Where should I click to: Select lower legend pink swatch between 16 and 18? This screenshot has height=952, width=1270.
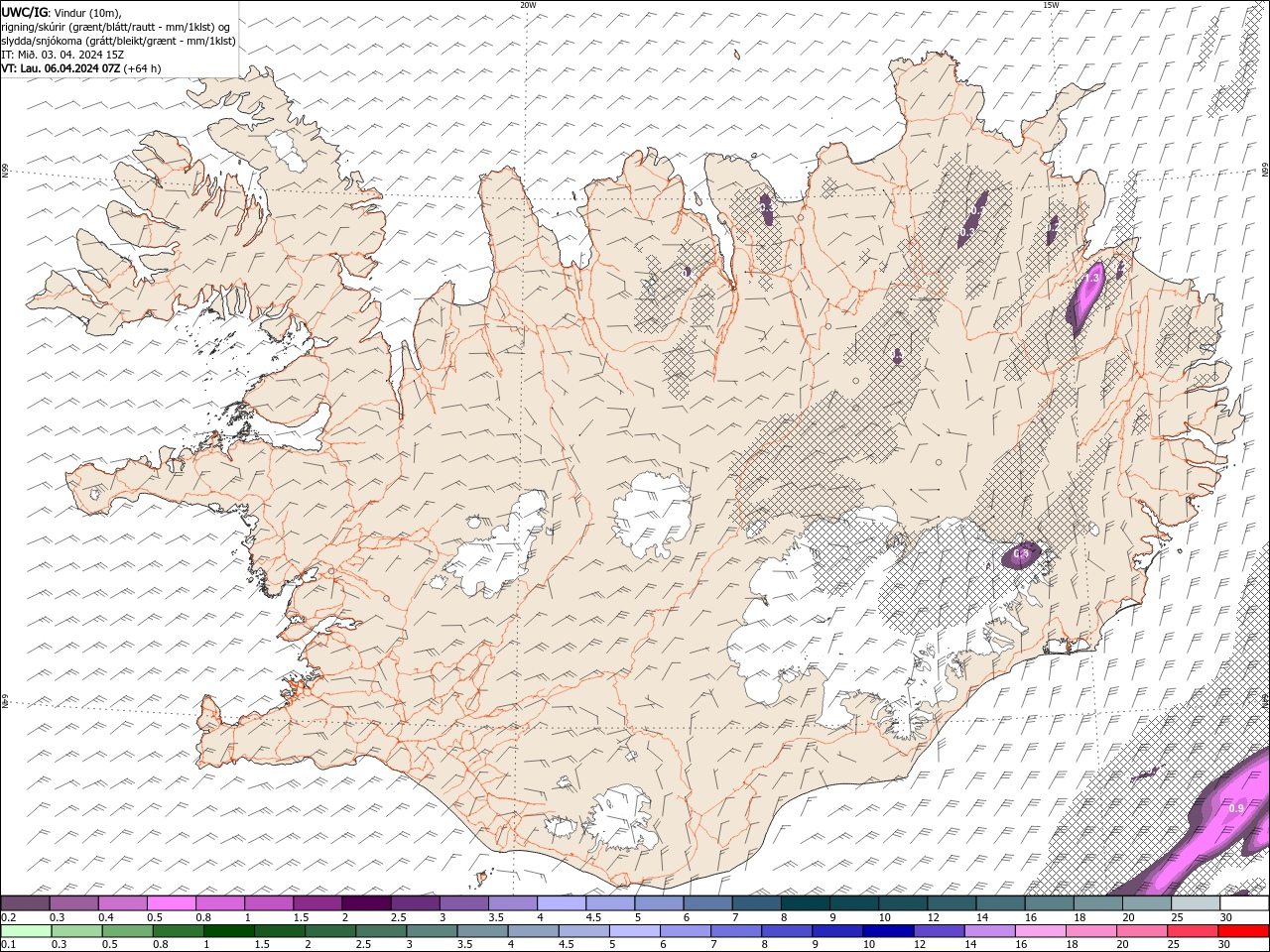tap(1041, 931)
